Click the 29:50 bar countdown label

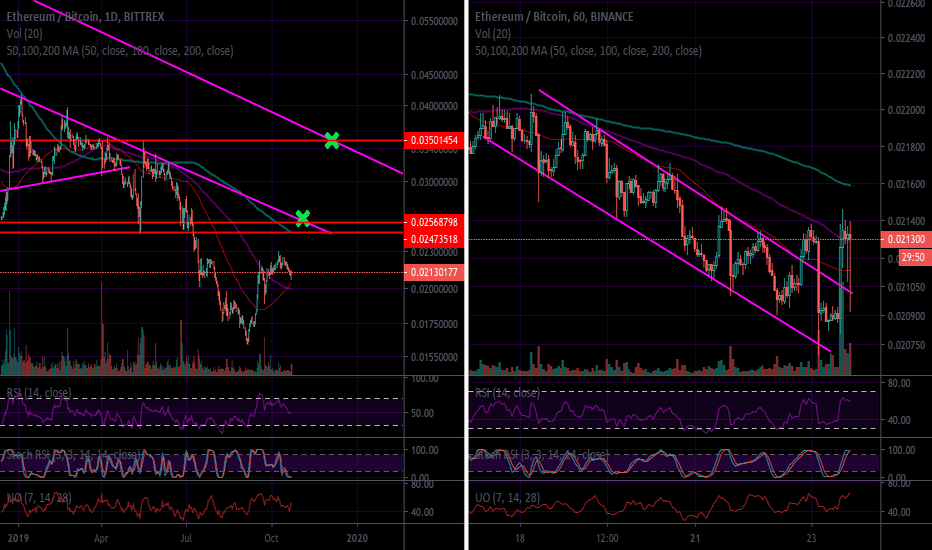point(914,257)
